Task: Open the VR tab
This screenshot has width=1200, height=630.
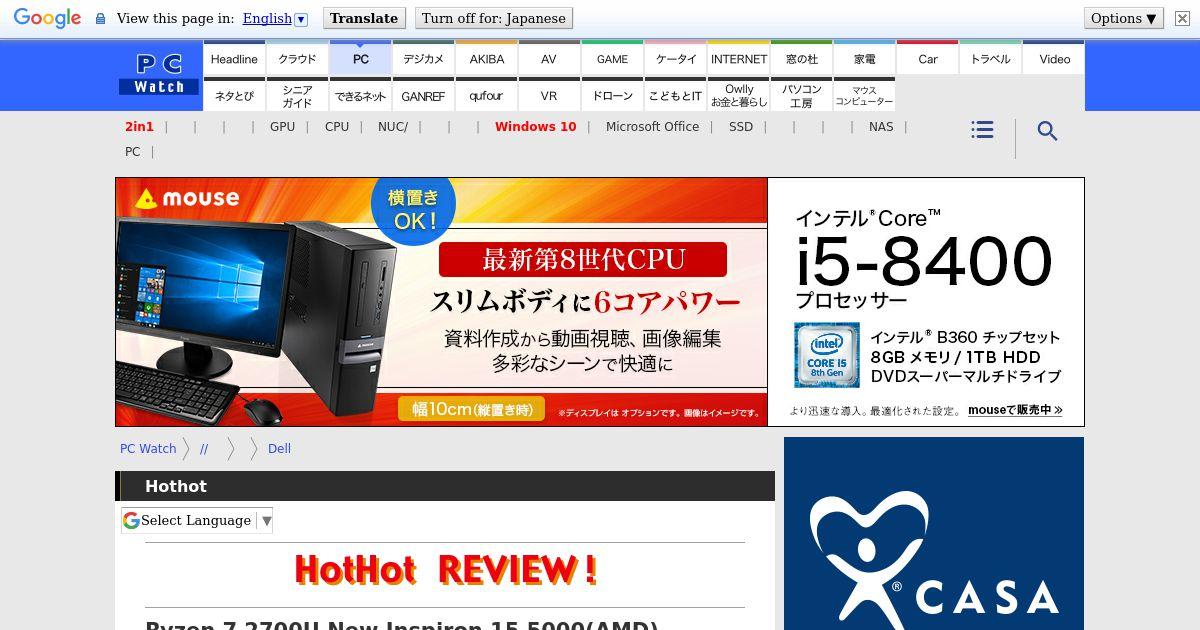Action: 549,95
